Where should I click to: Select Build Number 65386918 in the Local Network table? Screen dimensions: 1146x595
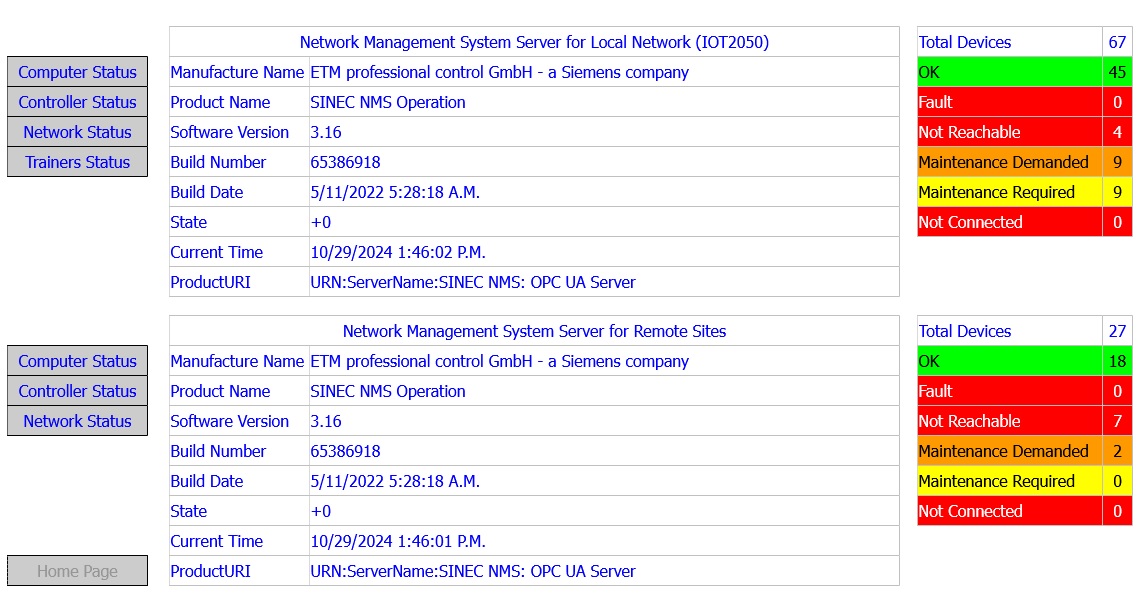[x=345, y=162]
